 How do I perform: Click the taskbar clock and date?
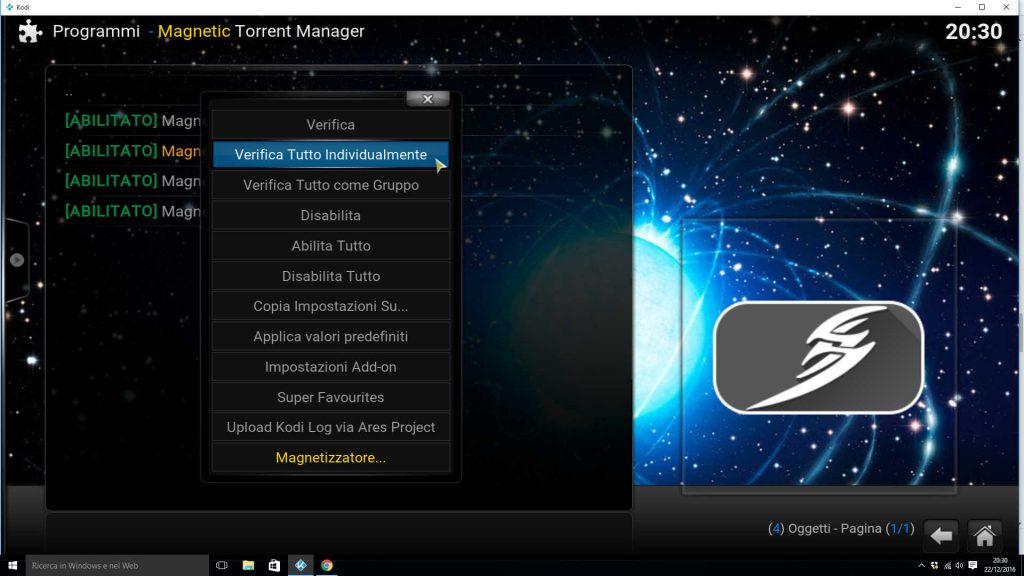(1000, 566)
